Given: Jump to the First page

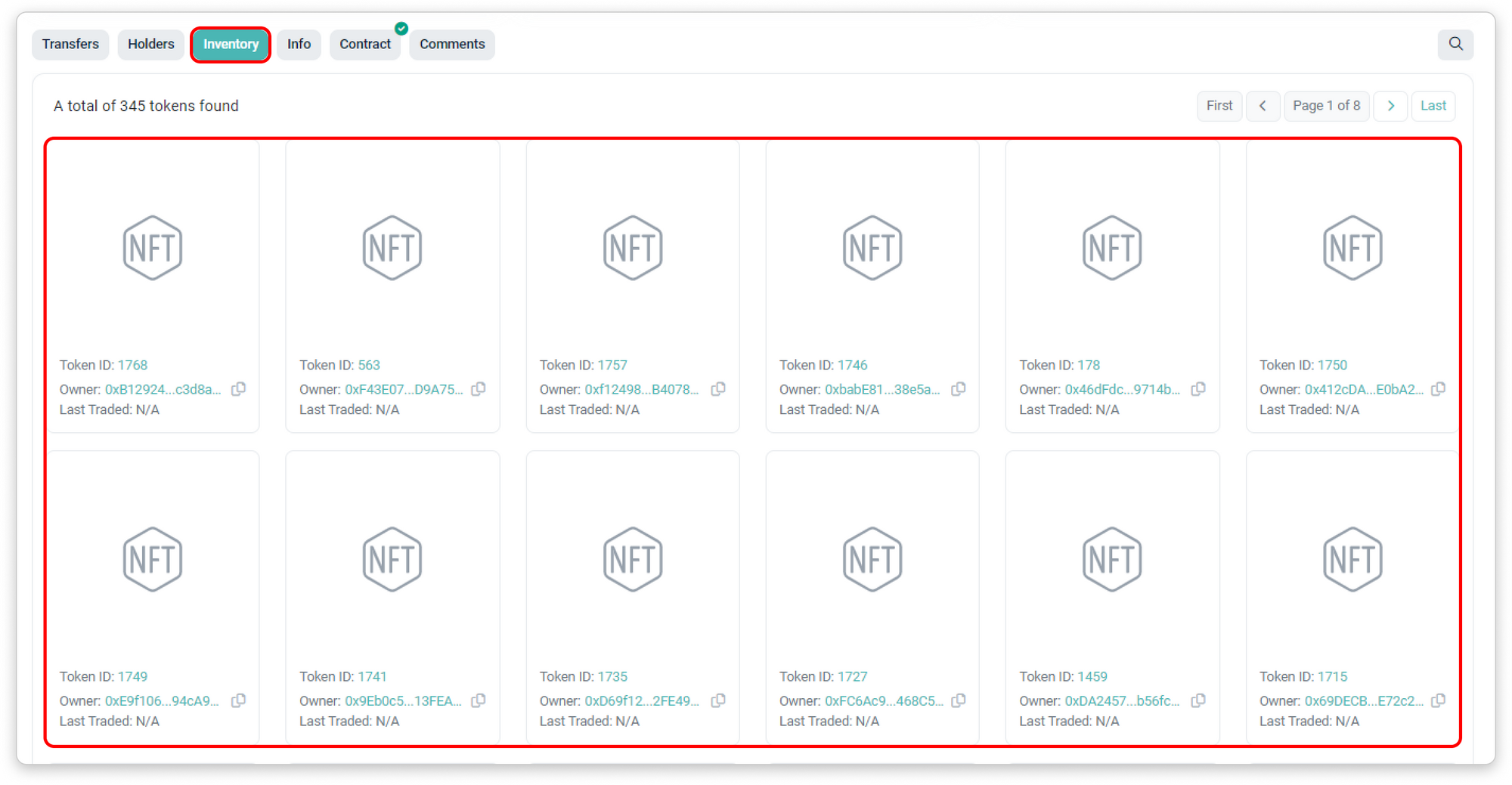Looking at the screenshot, I should click(1219, 106).
